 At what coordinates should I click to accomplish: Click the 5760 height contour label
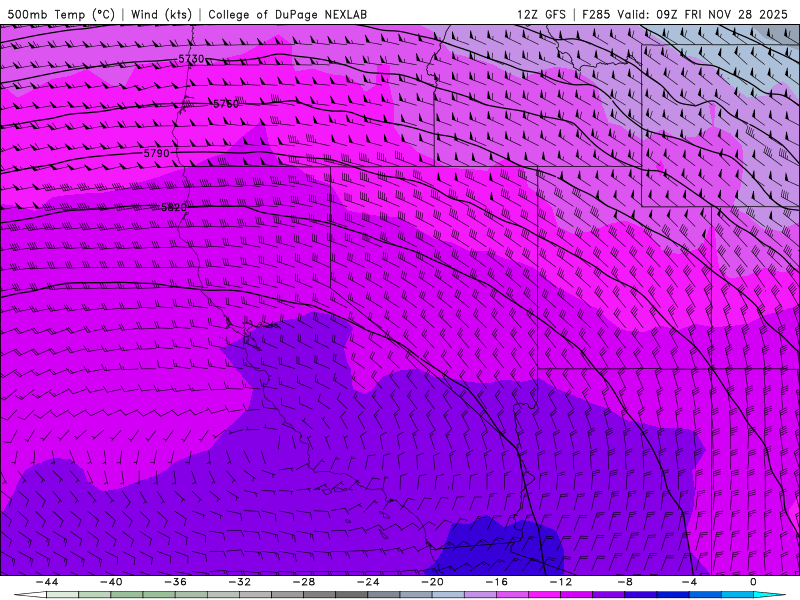click(226, 104)
